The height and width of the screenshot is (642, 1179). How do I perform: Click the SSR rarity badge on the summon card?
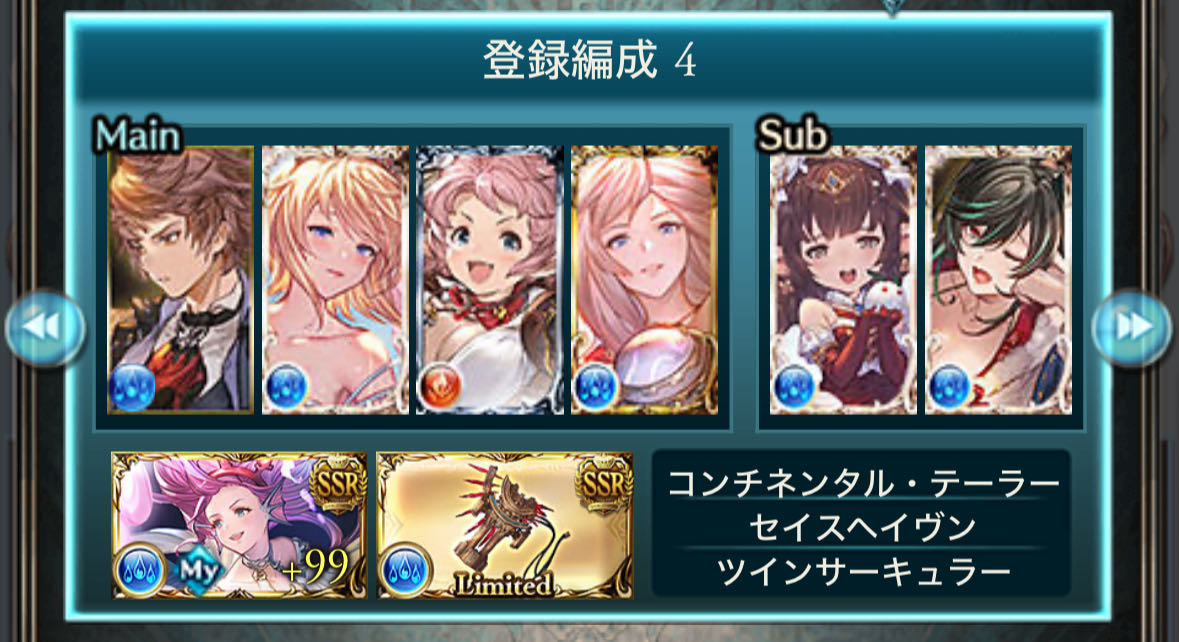(x=338, y=485)
